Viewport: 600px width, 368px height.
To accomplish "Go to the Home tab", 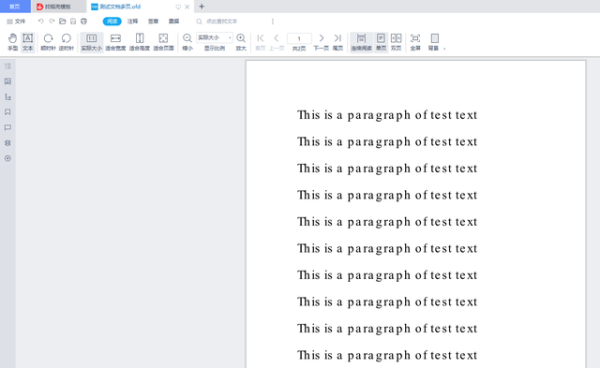I will [15, 7].
